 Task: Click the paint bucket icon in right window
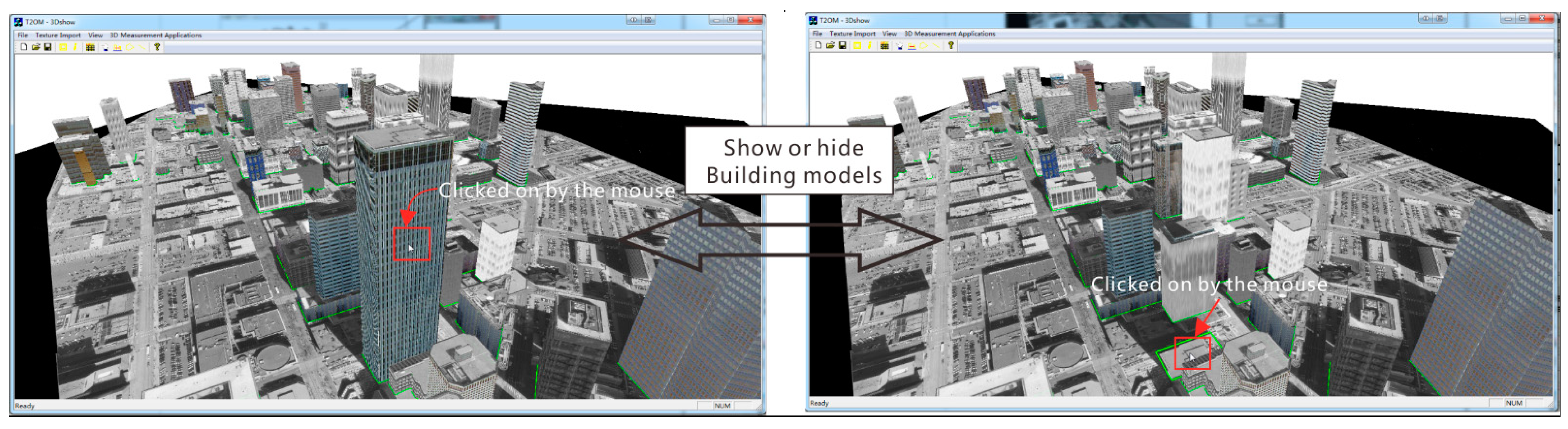pos(900,45)
